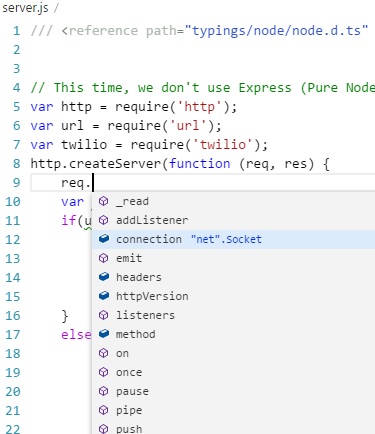This screenshot has height=434, width=375.
Task: Click the cube icon next to addListener
Action: click(x=104, y=220)
